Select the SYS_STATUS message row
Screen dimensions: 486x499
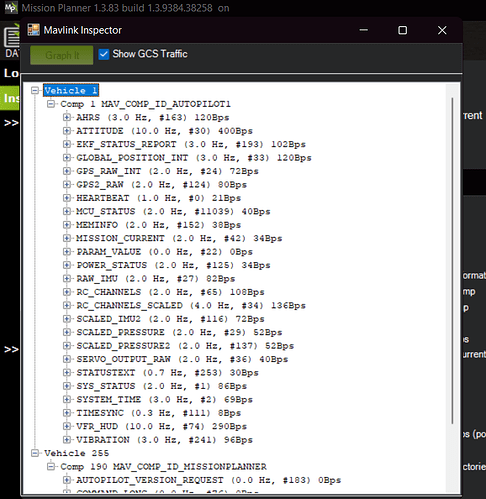[162, 386]
